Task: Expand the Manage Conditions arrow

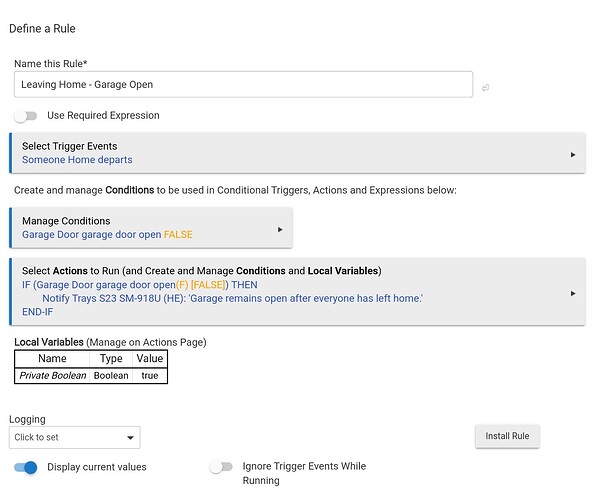Action: pos(279,229)
